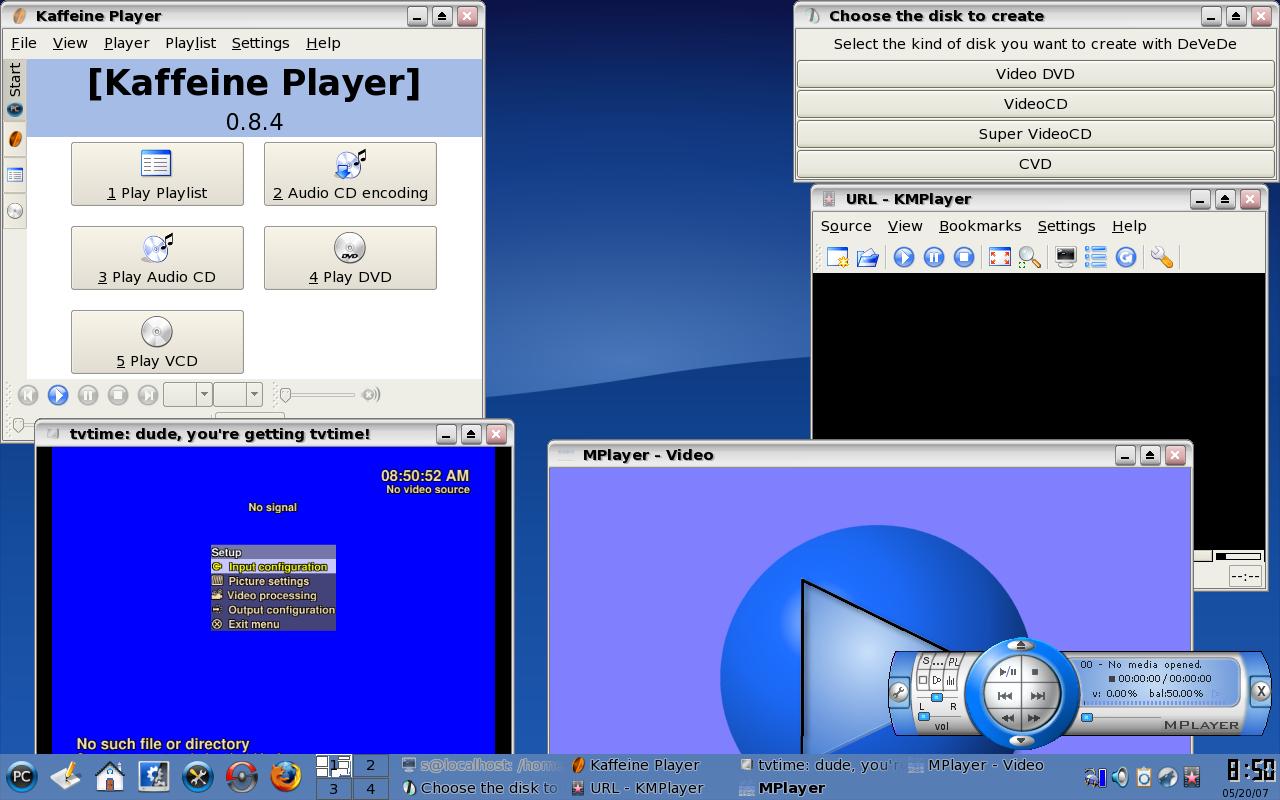Click the MPlayer skin wrench preferences button

point(899,692)
